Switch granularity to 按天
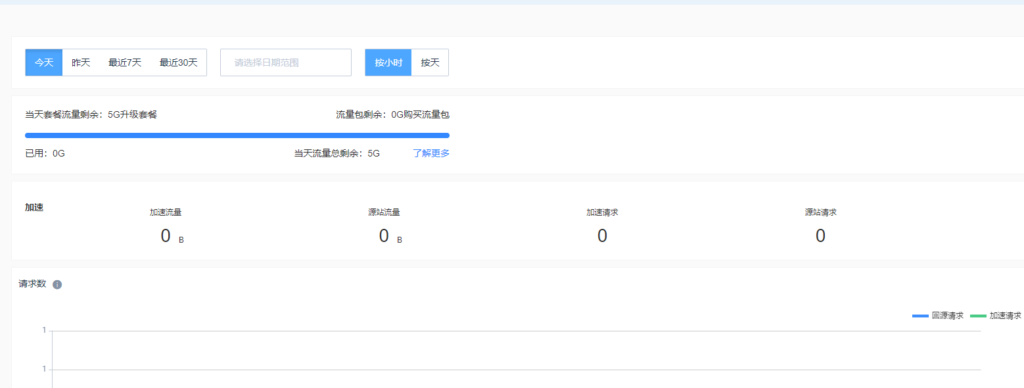 tap(430, 63)
